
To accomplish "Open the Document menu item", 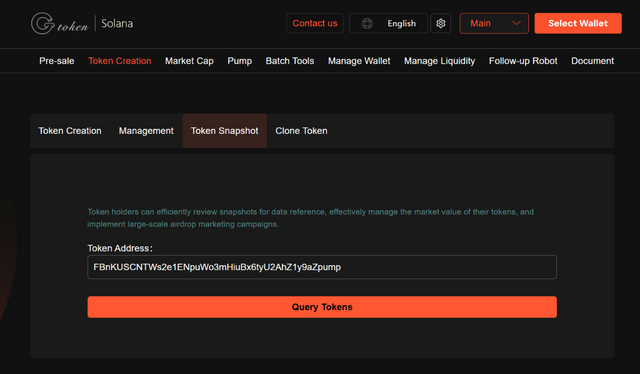I will coord(592,61).
